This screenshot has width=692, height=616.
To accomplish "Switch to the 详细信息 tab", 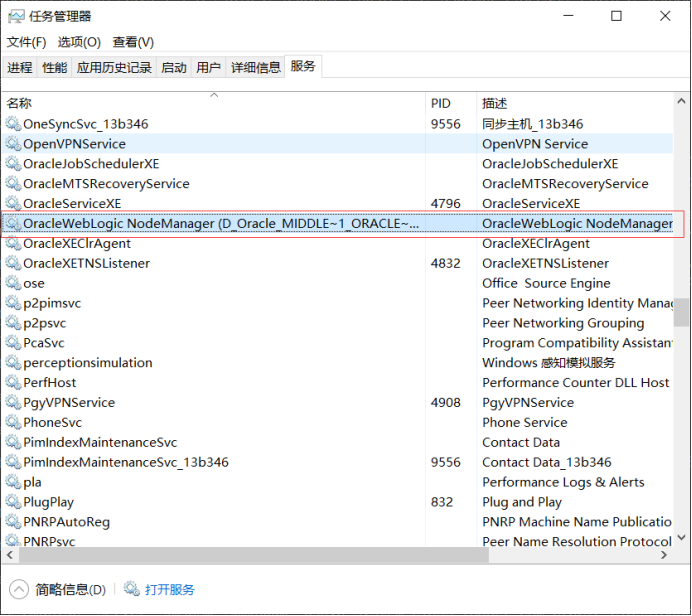I will click(x=256, y=67).
